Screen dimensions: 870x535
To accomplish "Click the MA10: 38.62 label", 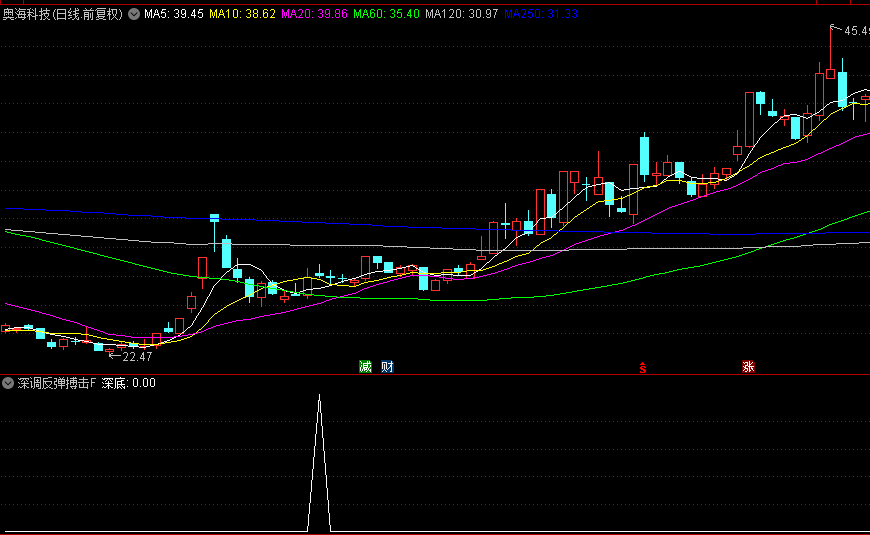I will point(242,14).
